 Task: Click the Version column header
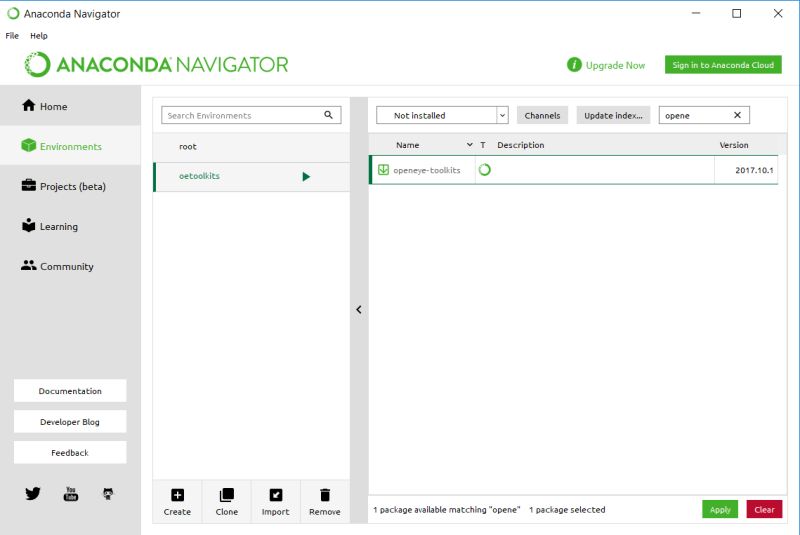click(x=734, y=145)
